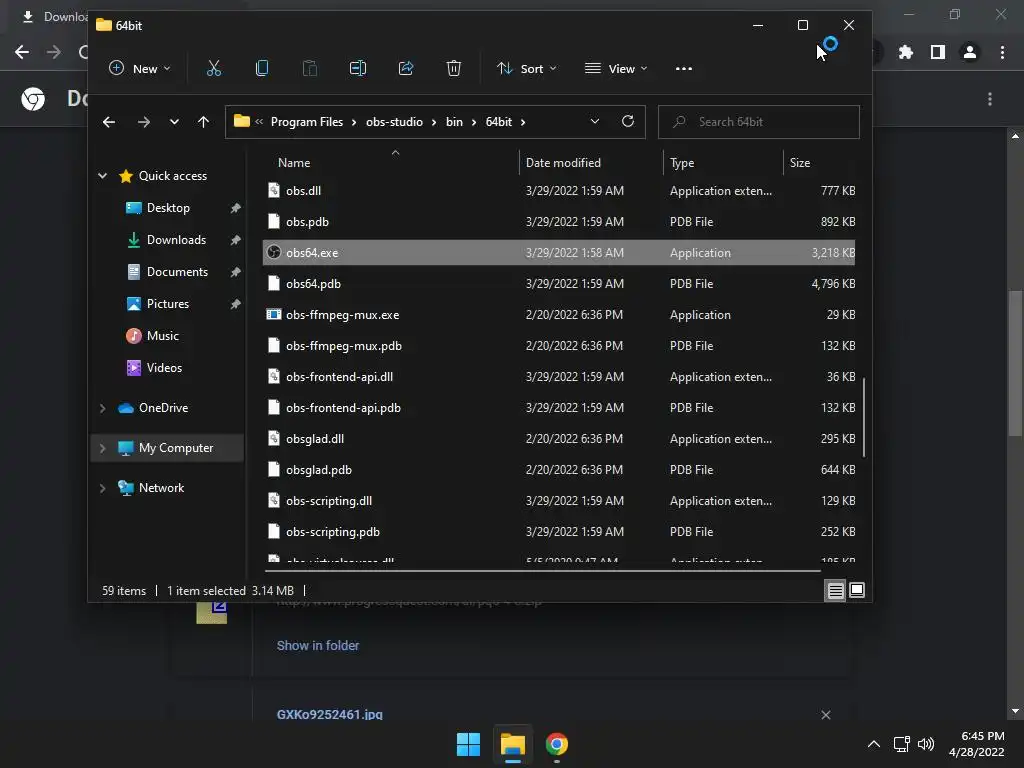Remove GXKo9252461.jpg from downloads list
This screenshot has width=1024, height=768.
coord(825,715)
